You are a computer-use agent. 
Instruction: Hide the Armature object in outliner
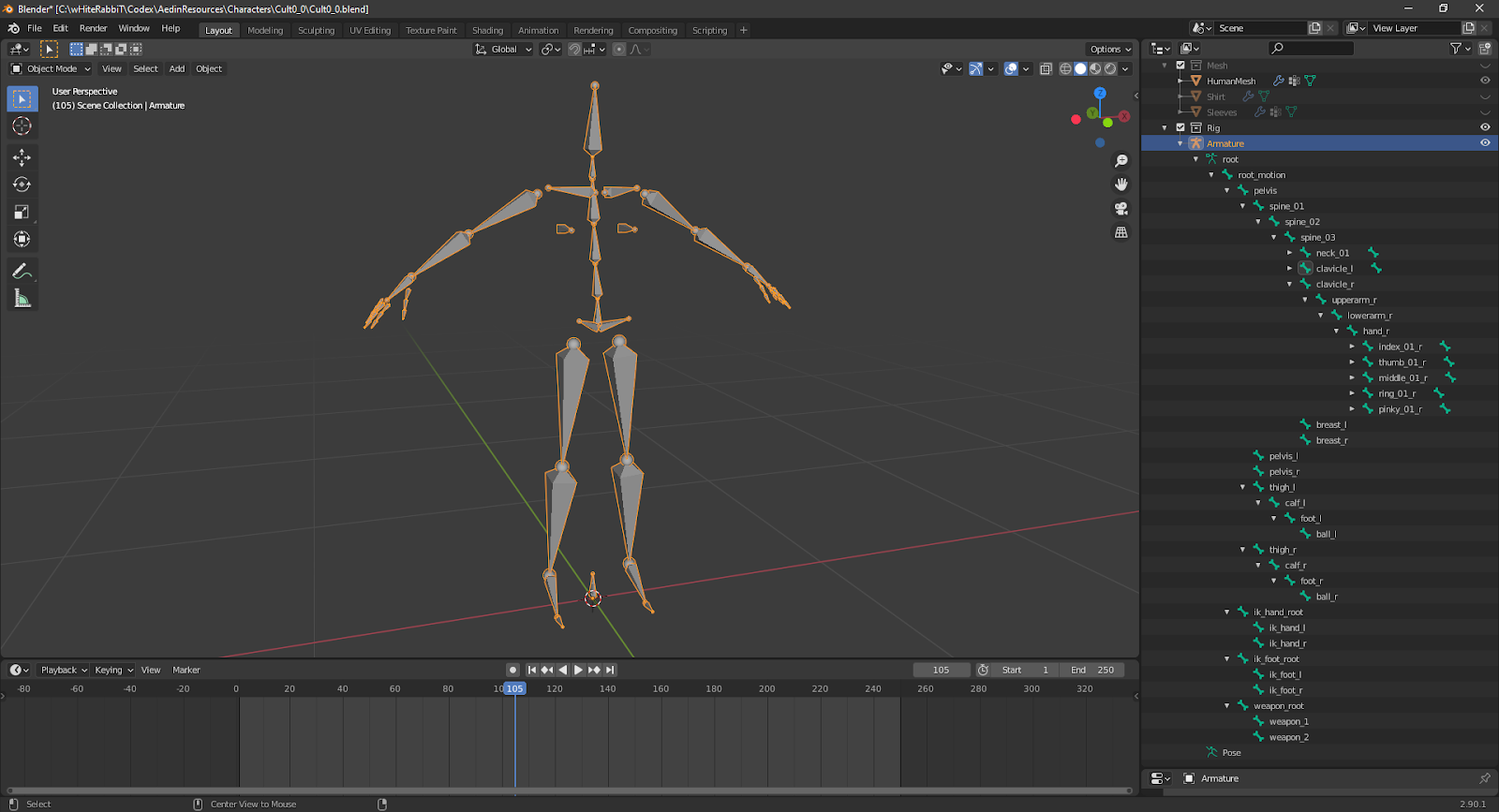point(1485,143)
